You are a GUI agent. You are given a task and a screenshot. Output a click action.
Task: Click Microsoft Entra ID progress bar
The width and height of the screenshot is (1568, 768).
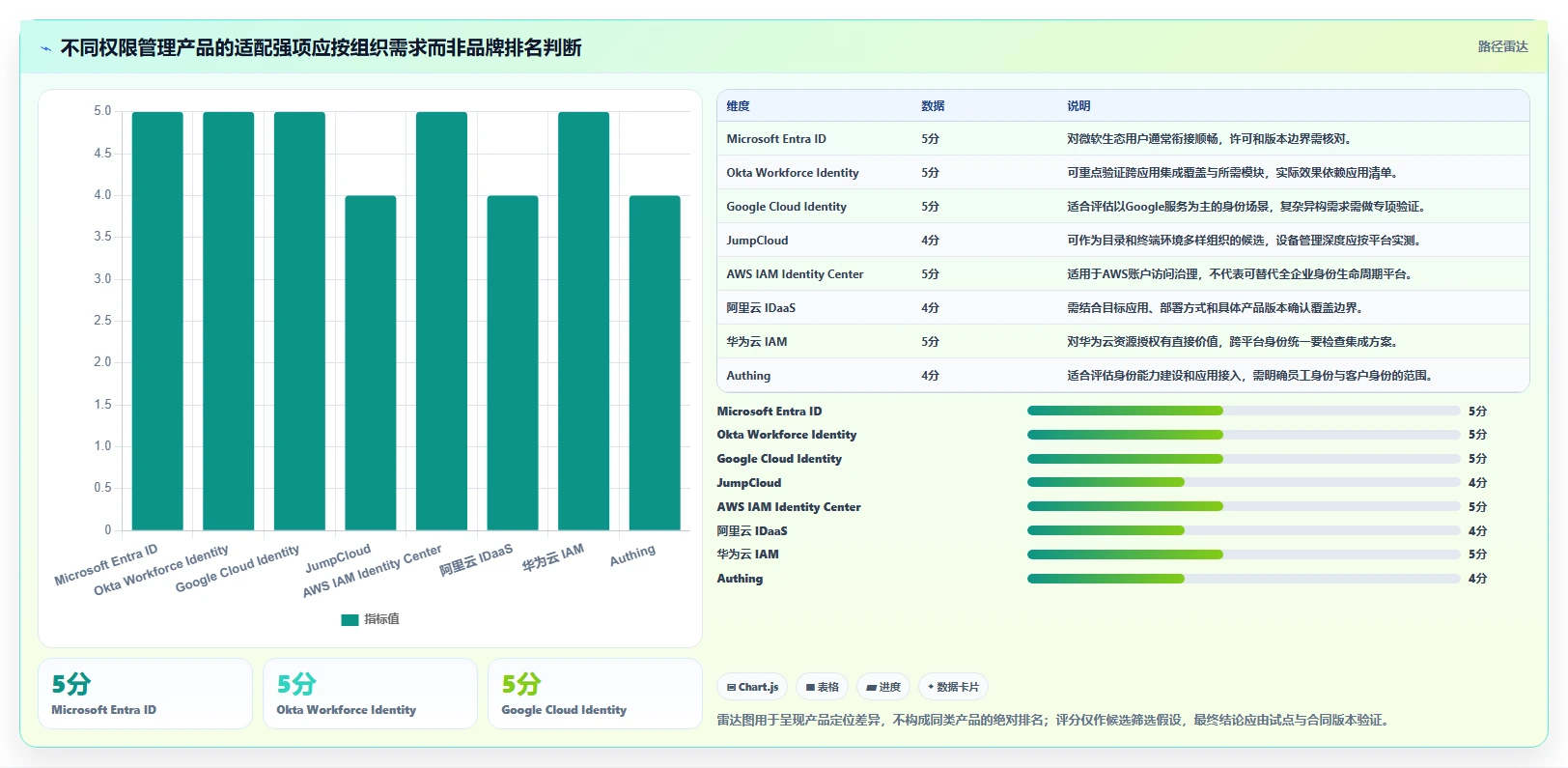(x=1244, y=412)
